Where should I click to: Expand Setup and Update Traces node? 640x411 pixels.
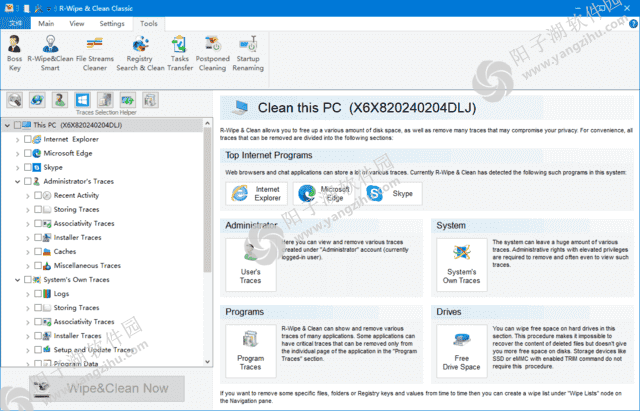pyautogui.click(x=28, y=350)
